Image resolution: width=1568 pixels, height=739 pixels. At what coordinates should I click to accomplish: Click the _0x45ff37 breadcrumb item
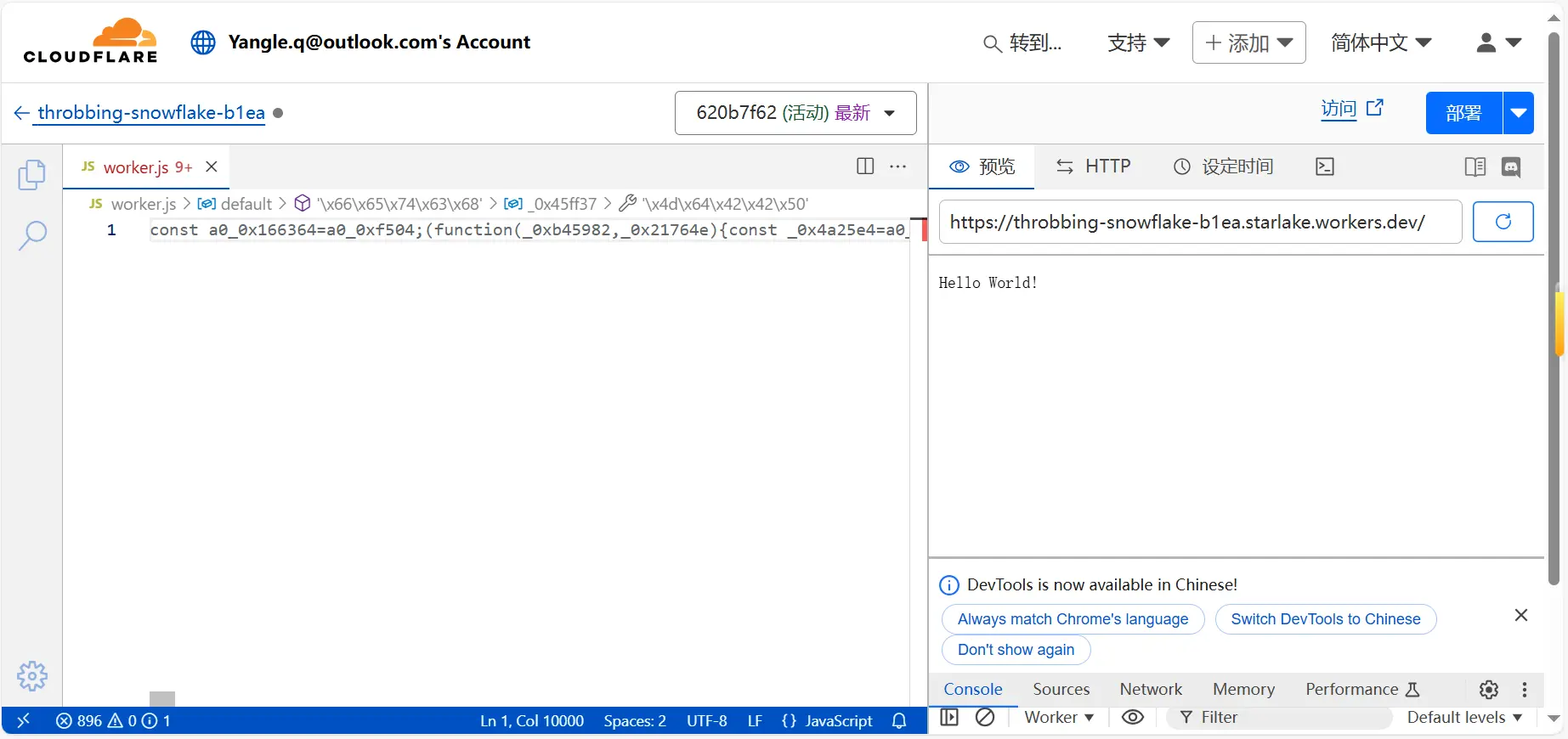pyautogui.click(x=551, y=204)
